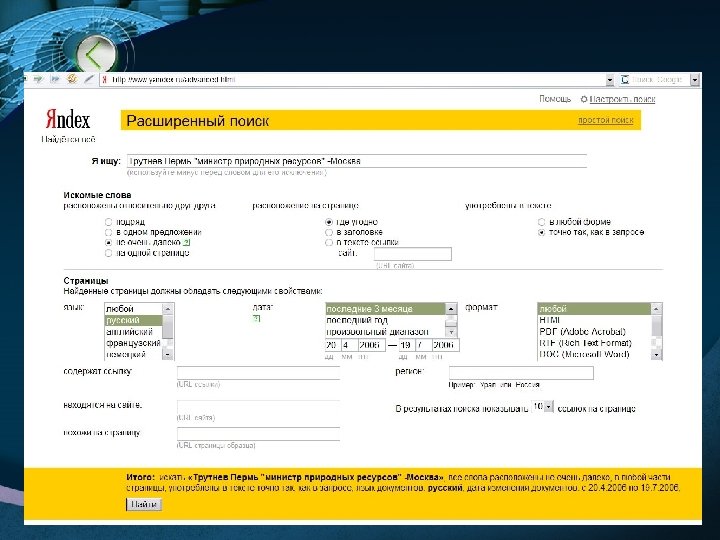Image resolution: width=720 pixels, height=540 pixels.
Task: Click the round green back arrow button
Action: click(96, 55)
